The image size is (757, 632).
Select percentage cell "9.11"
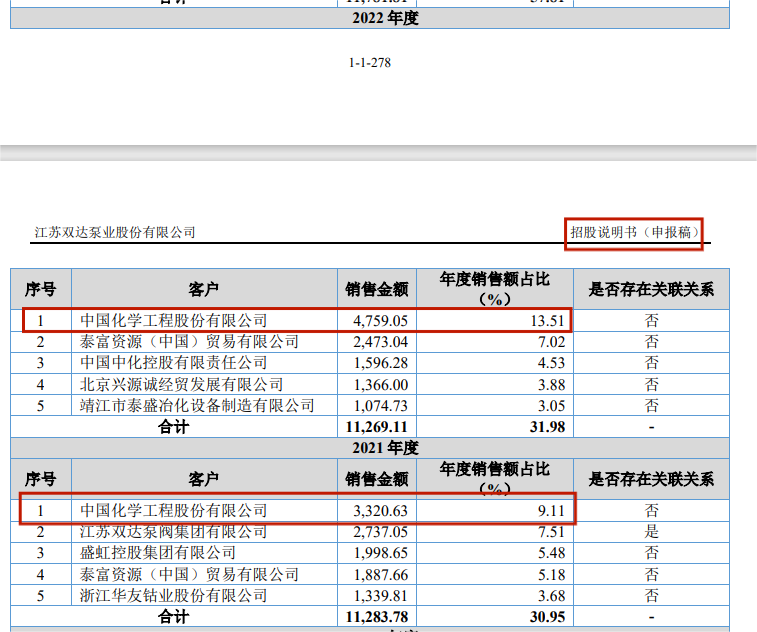click(551, 511)
